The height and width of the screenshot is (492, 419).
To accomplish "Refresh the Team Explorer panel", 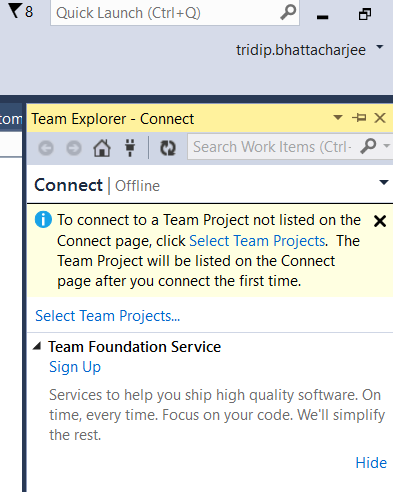I will [x=168, y=148].
